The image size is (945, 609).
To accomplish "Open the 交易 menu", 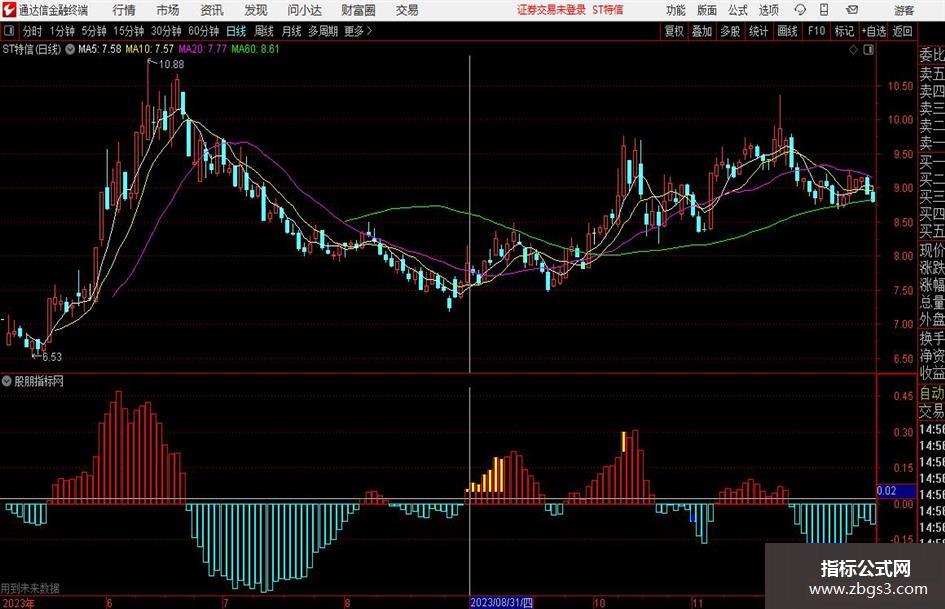I will pyautogui.click(x=407, y=10).
